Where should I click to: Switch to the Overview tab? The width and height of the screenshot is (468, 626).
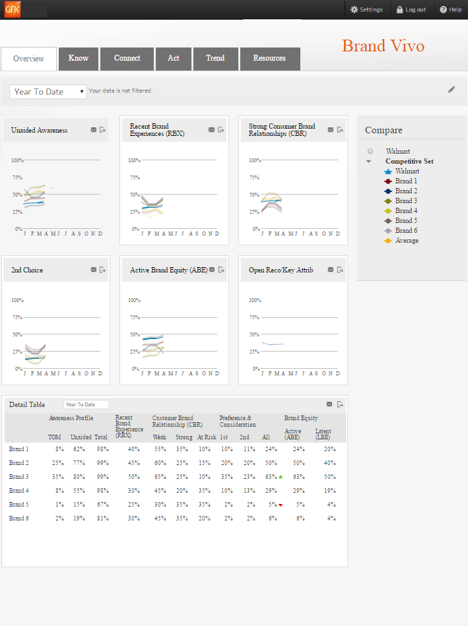click(29, 59)
